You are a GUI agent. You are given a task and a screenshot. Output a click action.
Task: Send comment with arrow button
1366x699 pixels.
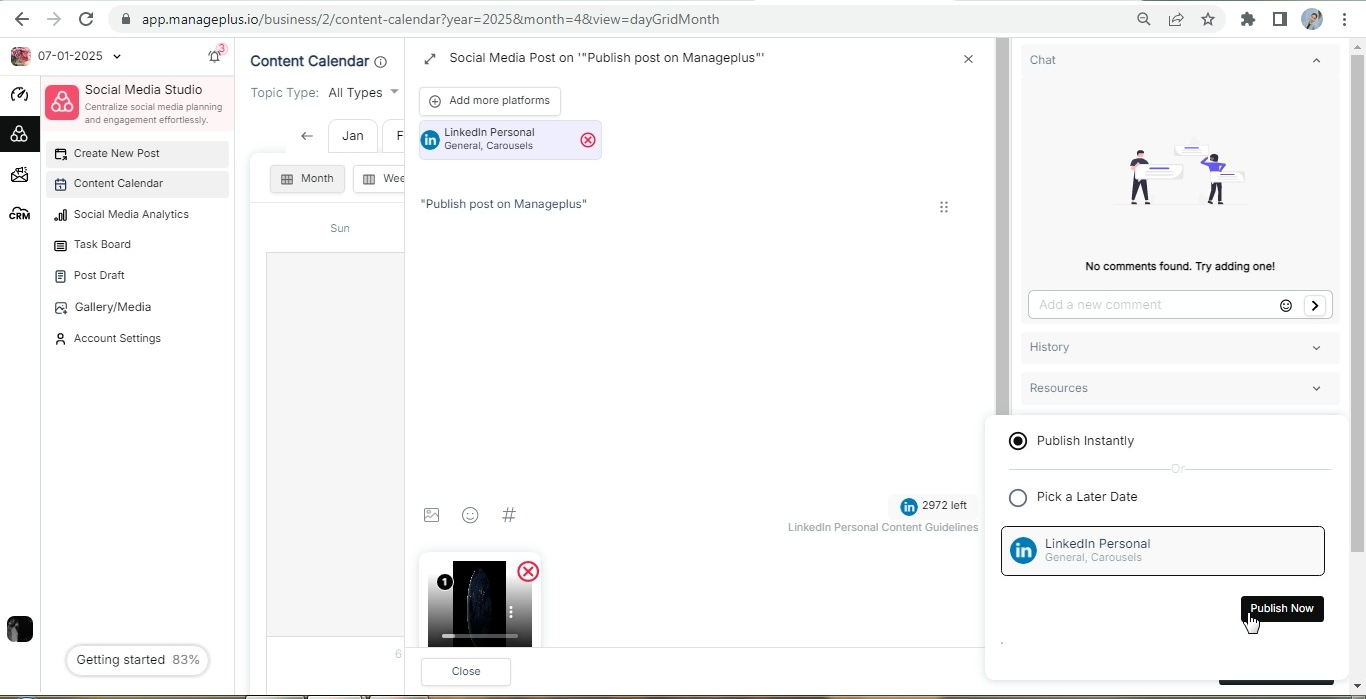[1316, 305]
